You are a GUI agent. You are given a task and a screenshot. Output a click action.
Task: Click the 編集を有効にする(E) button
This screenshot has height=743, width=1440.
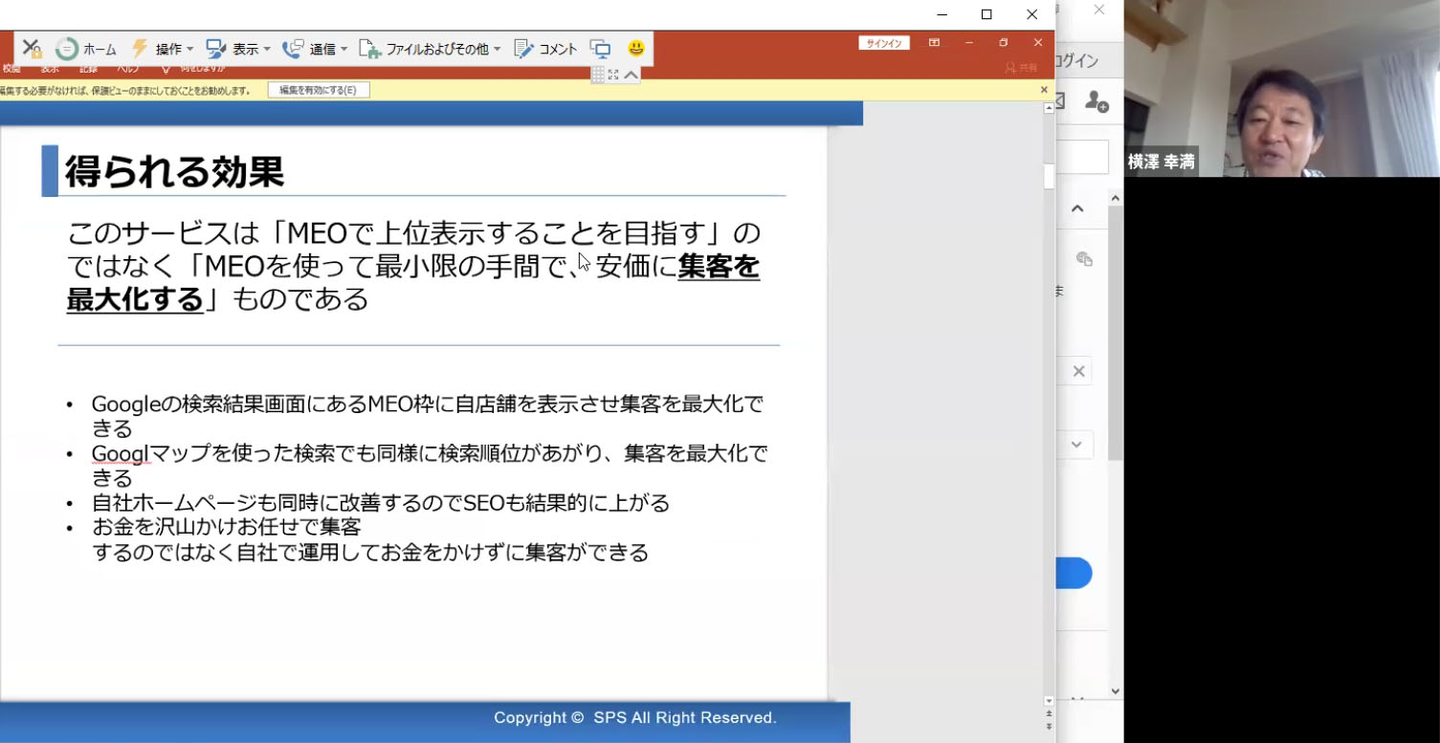pos(318,90)
